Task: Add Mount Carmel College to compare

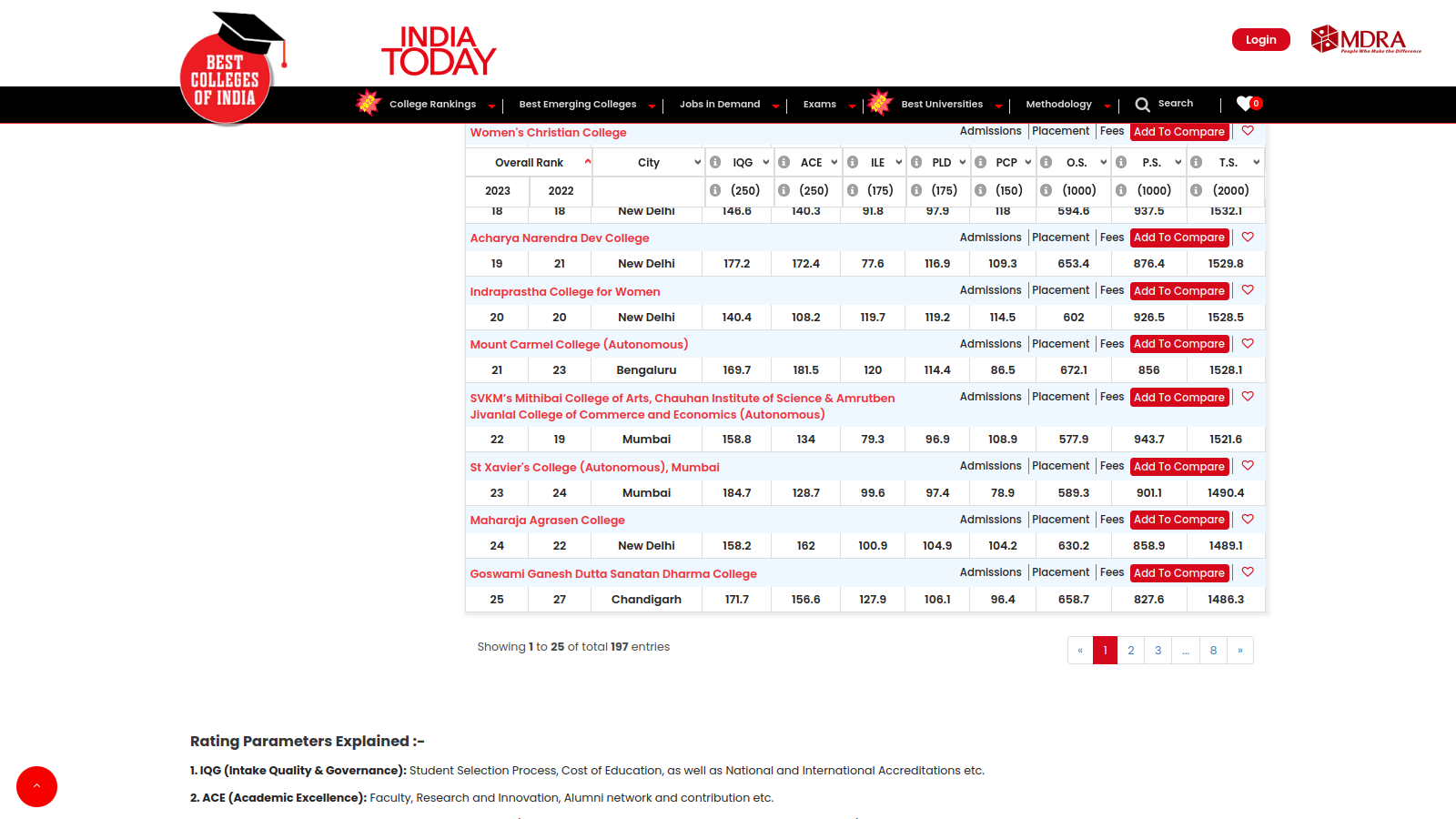Action: coord(1179,344)
